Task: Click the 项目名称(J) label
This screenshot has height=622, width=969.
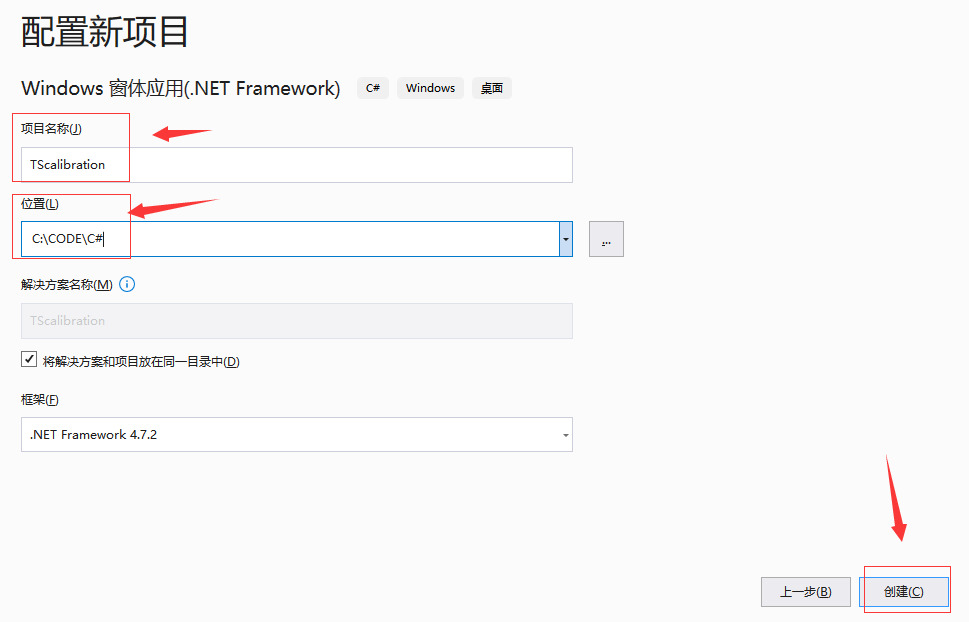Action: [51, 129]
